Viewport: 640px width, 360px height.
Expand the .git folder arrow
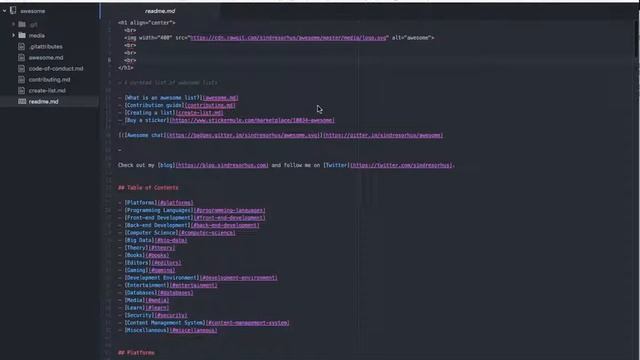tap(13, 24)
